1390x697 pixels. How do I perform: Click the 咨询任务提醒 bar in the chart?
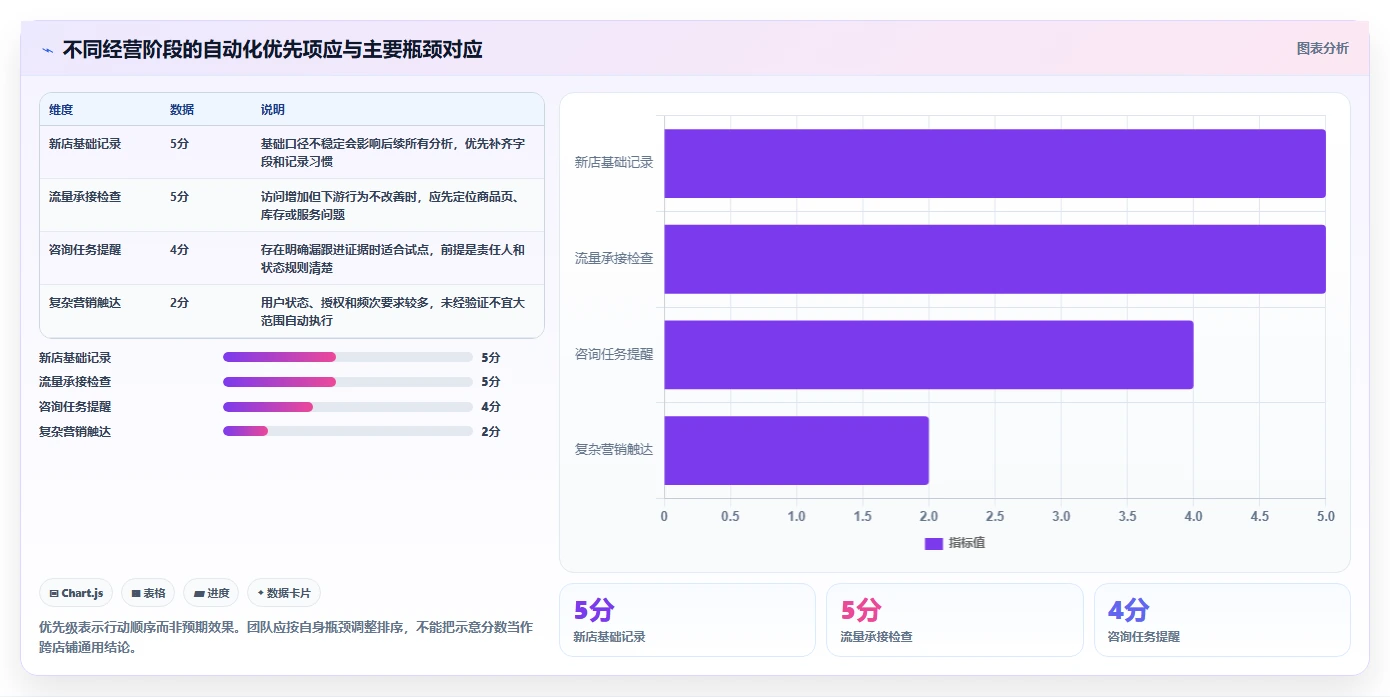click(x=929, y=354)
